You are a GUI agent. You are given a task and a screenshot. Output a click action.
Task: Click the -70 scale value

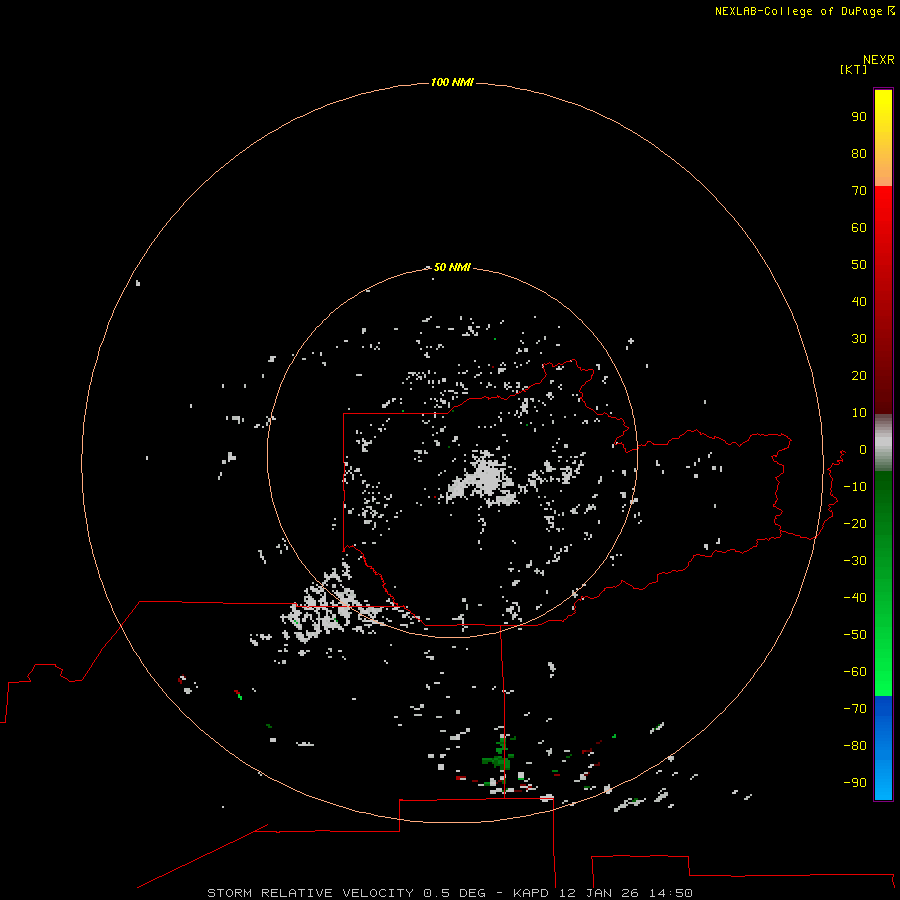coord(855,709)
